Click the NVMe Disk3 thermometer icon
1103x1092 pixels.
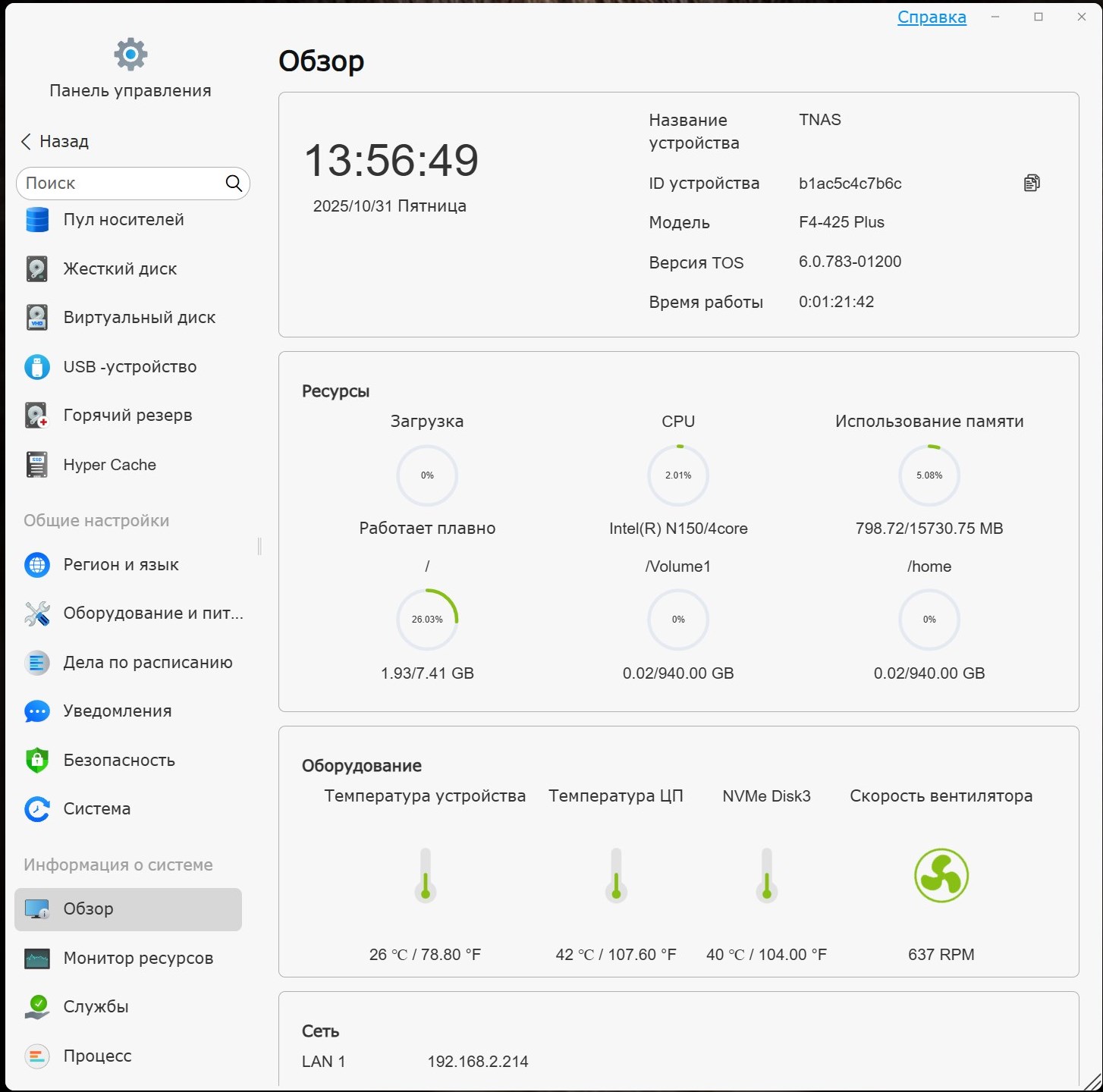[767, 874]
